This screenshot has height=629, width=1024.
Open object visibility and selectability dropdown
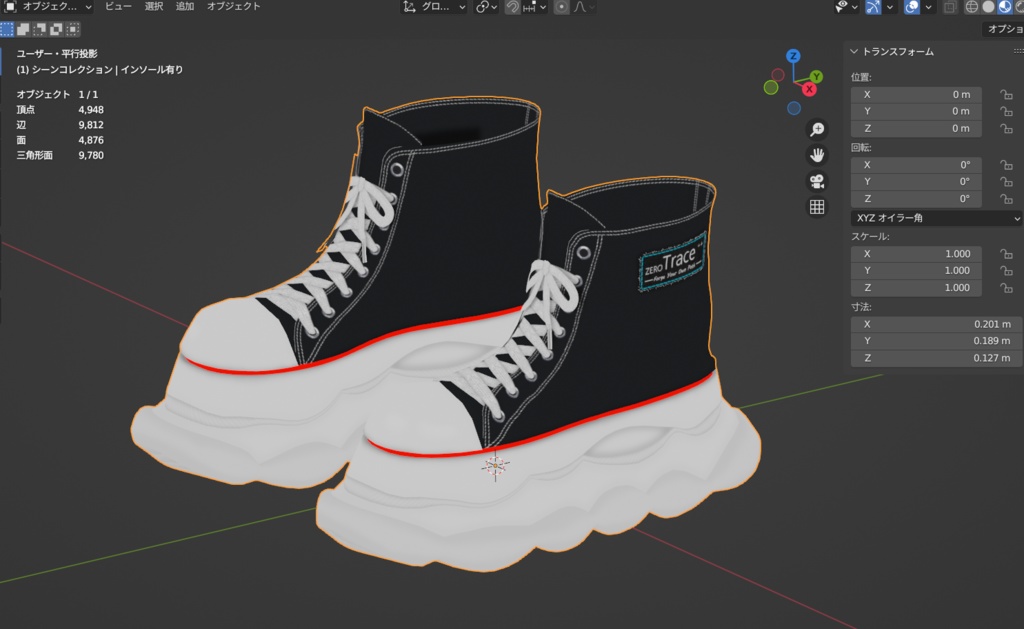pyautogui.click(x=846, y=7)
